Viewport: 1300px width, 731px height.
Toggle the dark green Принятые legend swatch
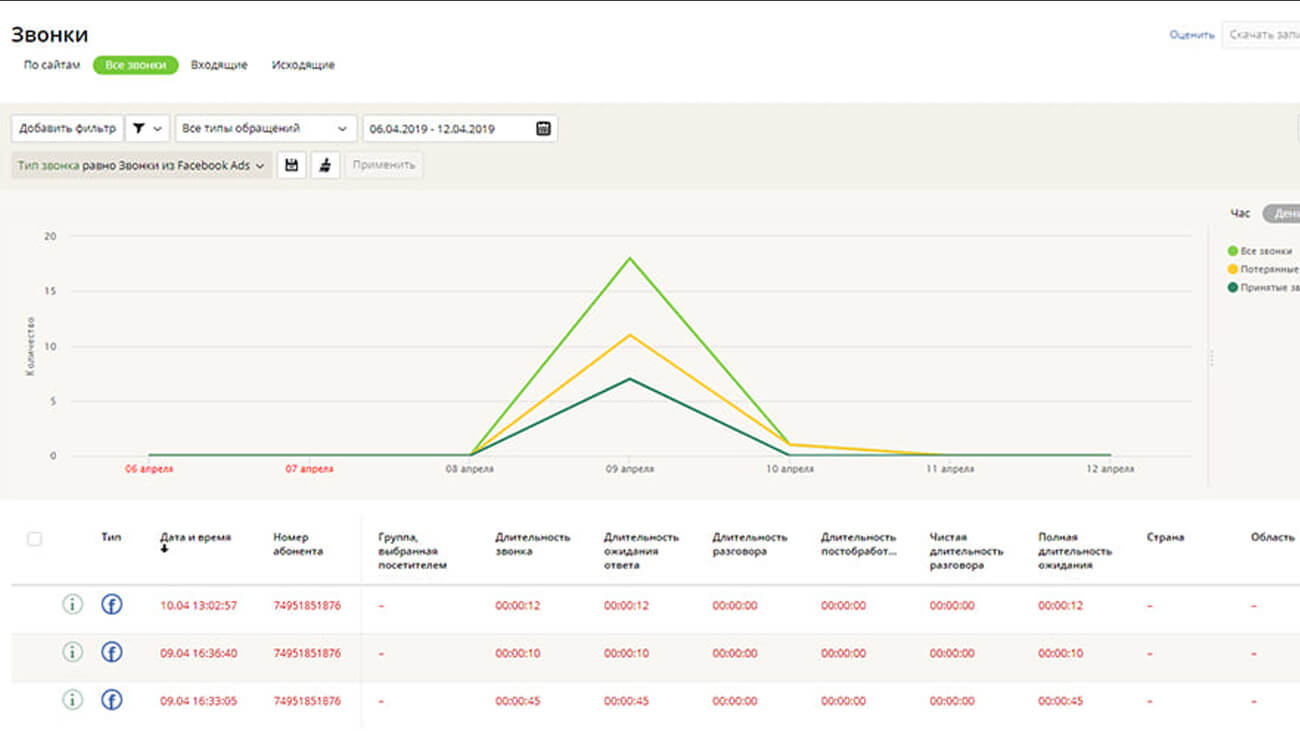(x=1233, y=287)
